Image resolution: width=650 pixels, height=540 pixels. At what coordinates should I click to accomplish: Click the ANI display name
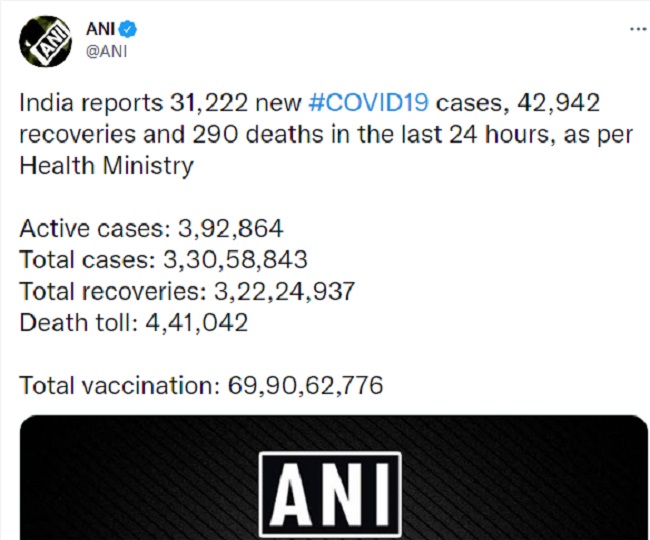pos(100,29)
